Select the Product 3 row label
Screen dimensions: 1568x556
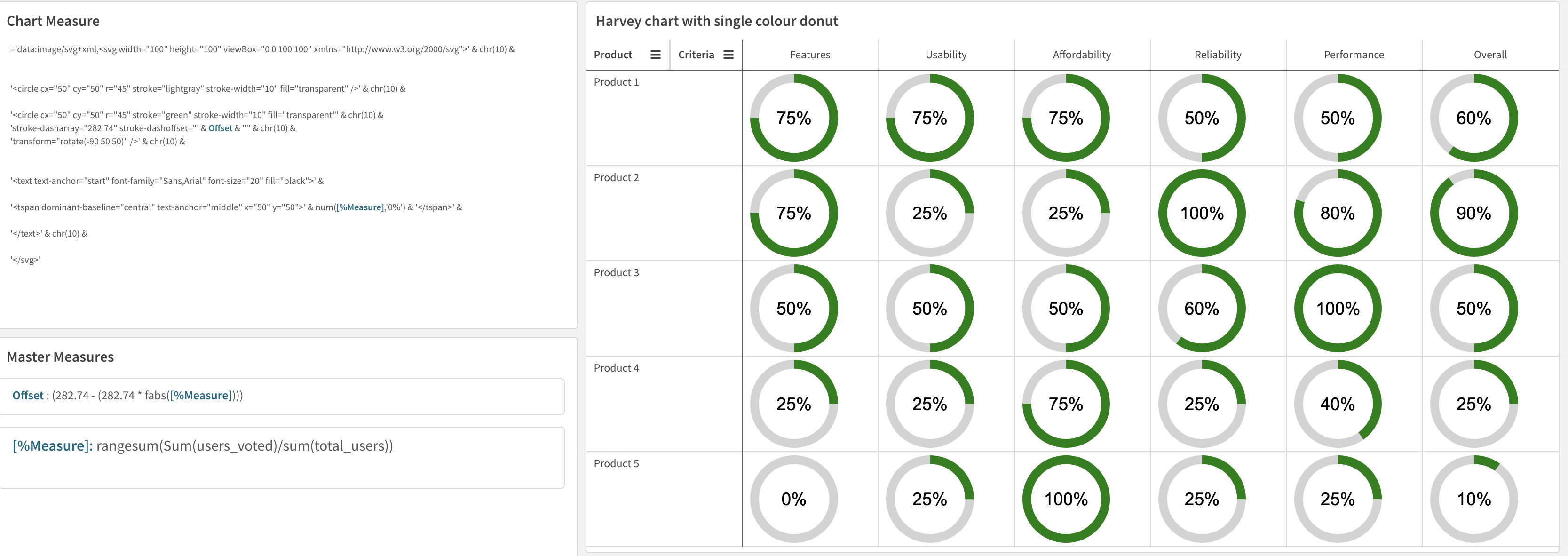(x=616, y=272)
